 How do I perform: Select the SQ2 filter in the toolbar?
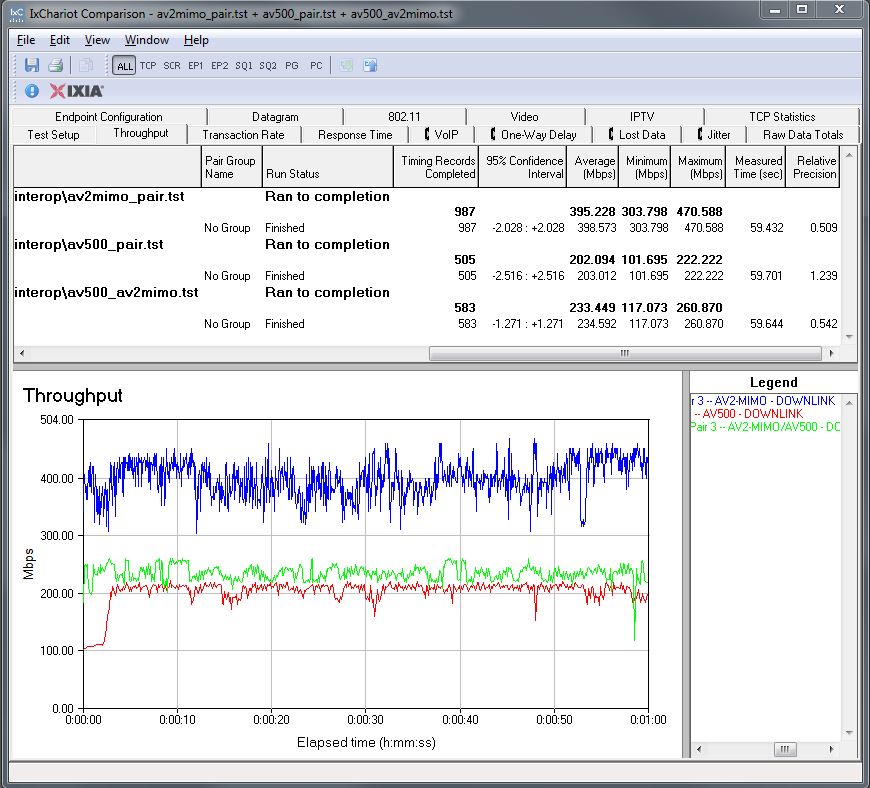[x=268, y=66]
